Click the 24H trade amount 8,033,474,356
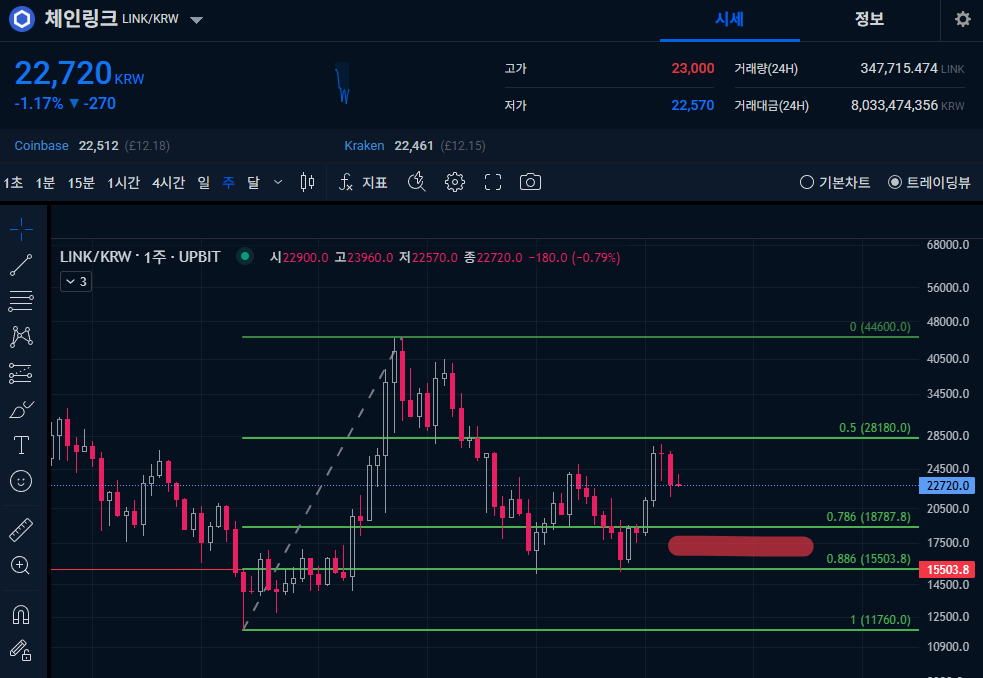The image size is (983, 678). click(x=894, y=105)
